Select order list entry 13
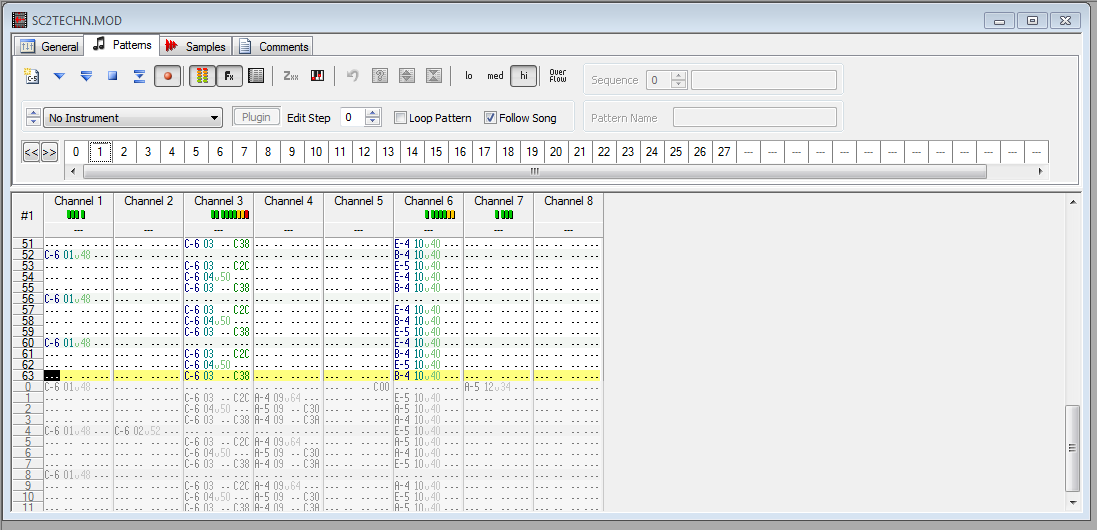1097x530 pixels. tap(388, 152)
